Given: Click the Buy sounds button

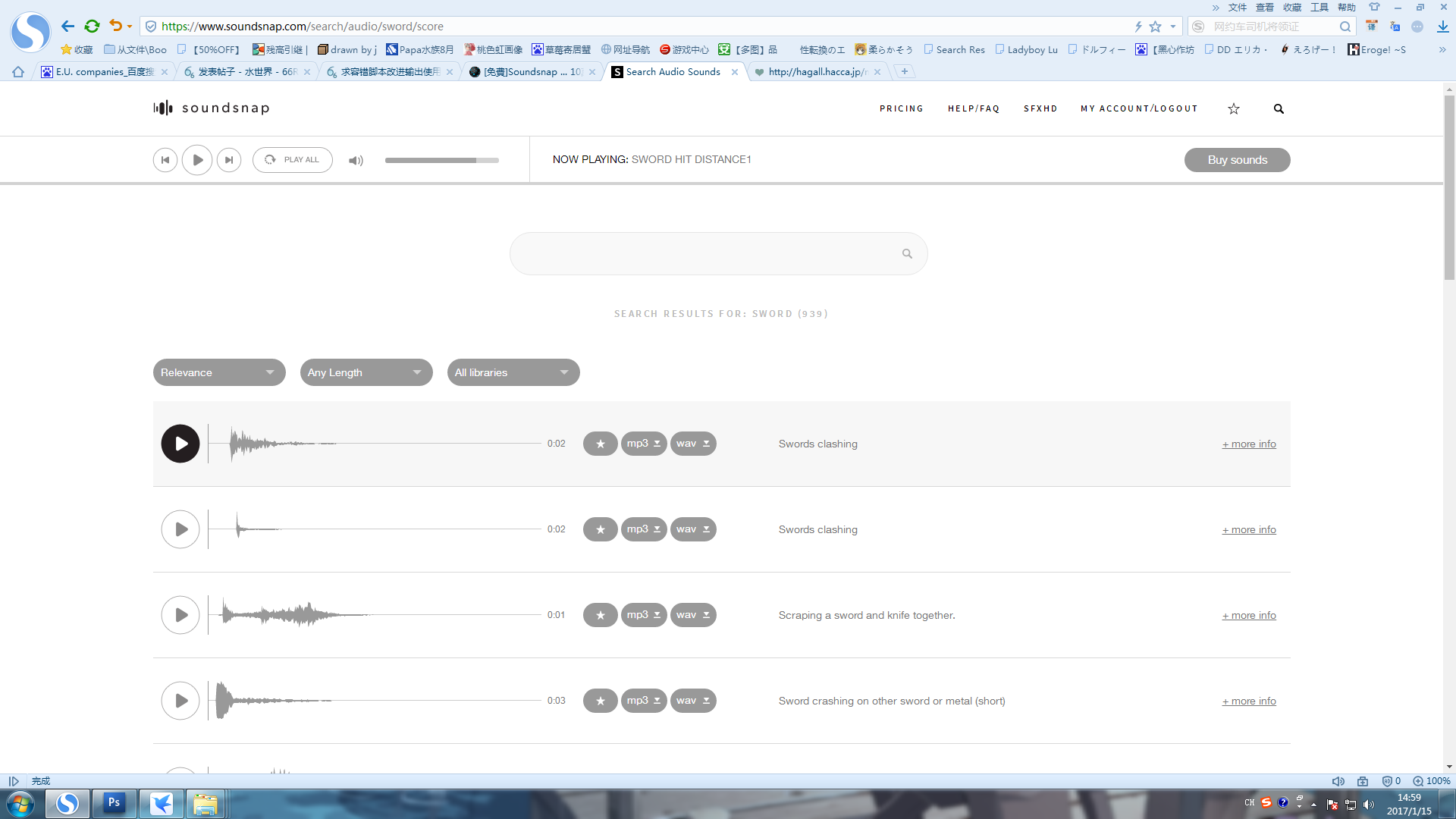Looking at the screenshot, I should [x=1238, y=160].
